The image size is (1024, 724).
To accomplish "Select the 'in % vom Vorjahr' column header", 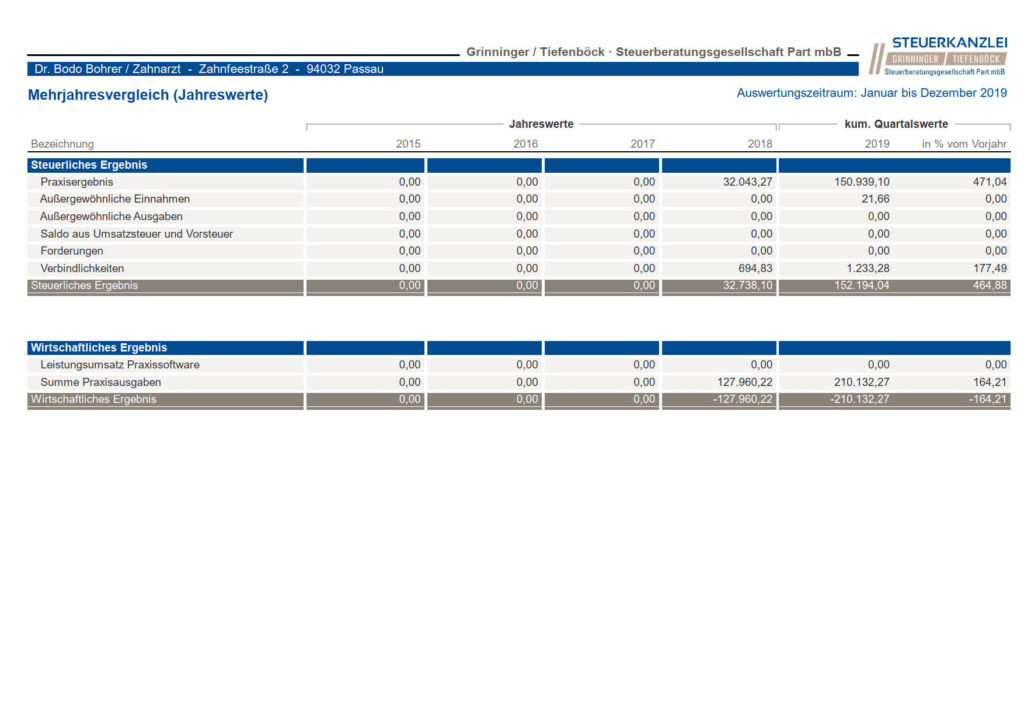I will click(965, 144).
